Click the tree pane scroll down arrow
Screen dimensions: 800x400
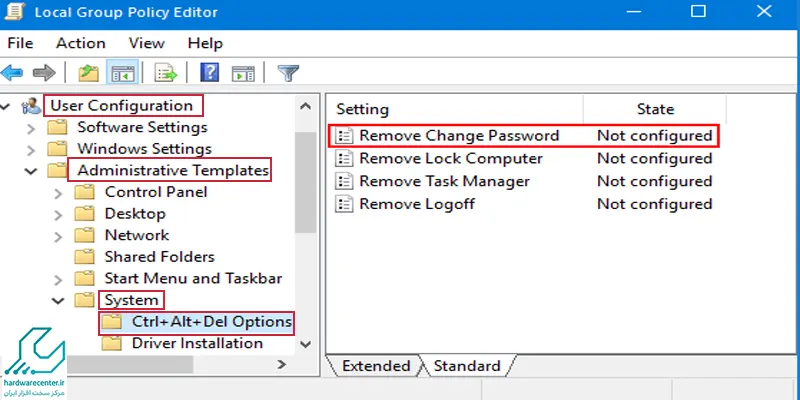click(x=306, y=344)
